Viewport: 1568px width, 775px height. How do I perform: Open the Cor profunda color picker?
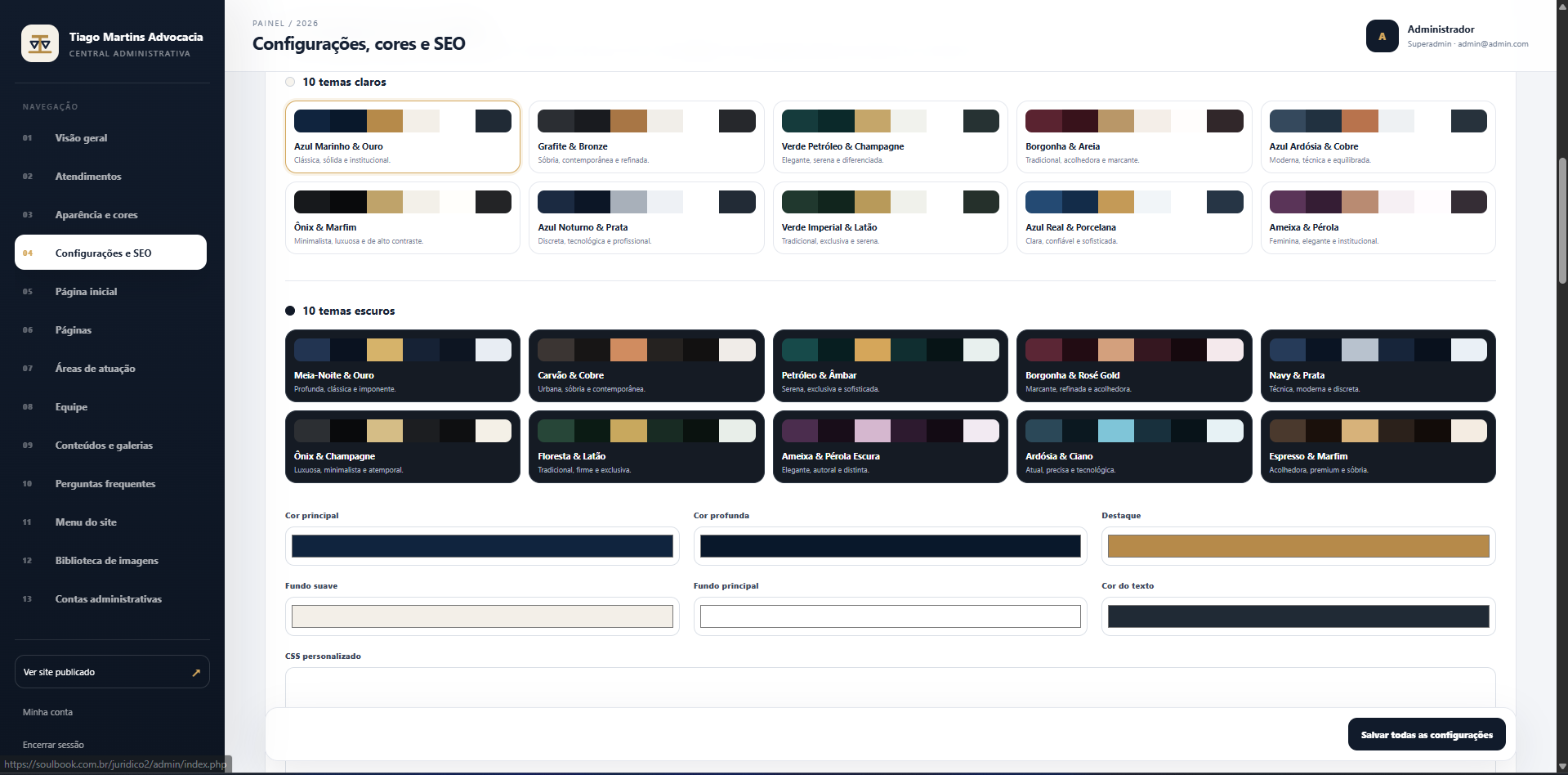pyautogui.click(x=890, y=546)
